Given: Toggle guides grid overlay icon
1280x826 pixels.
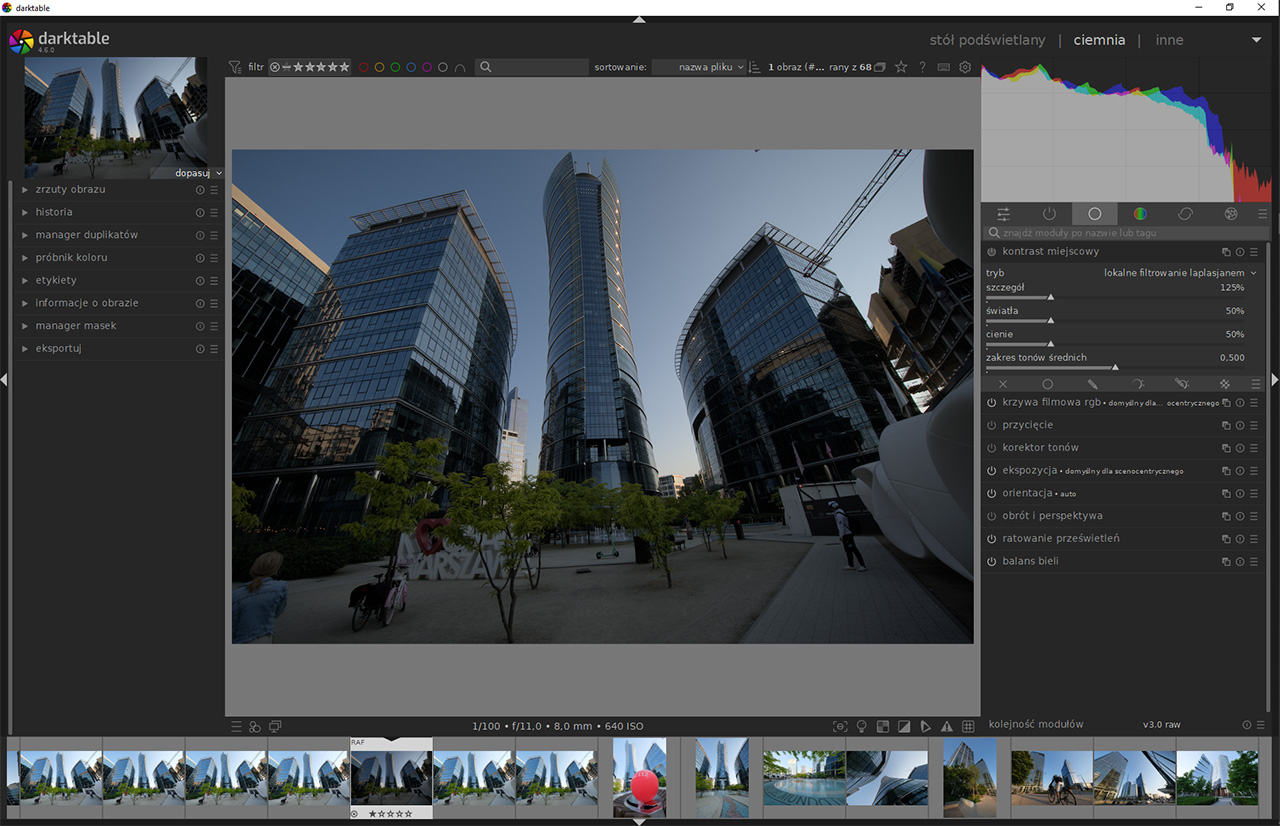Looking at the screenshot, I should 968,726.
